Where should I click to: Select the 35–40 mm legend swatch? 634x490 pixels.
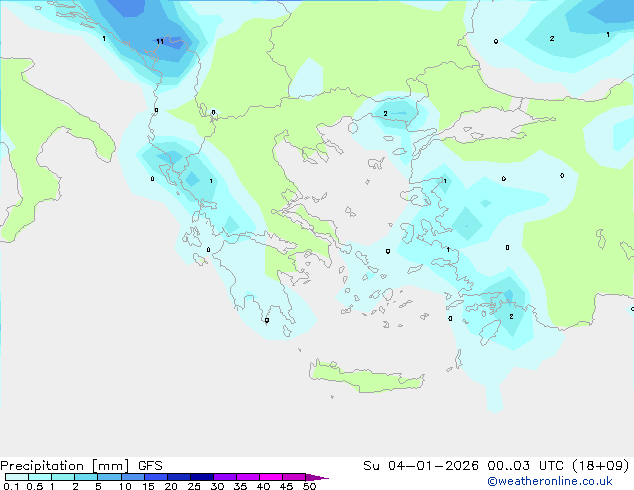point(247,477)
